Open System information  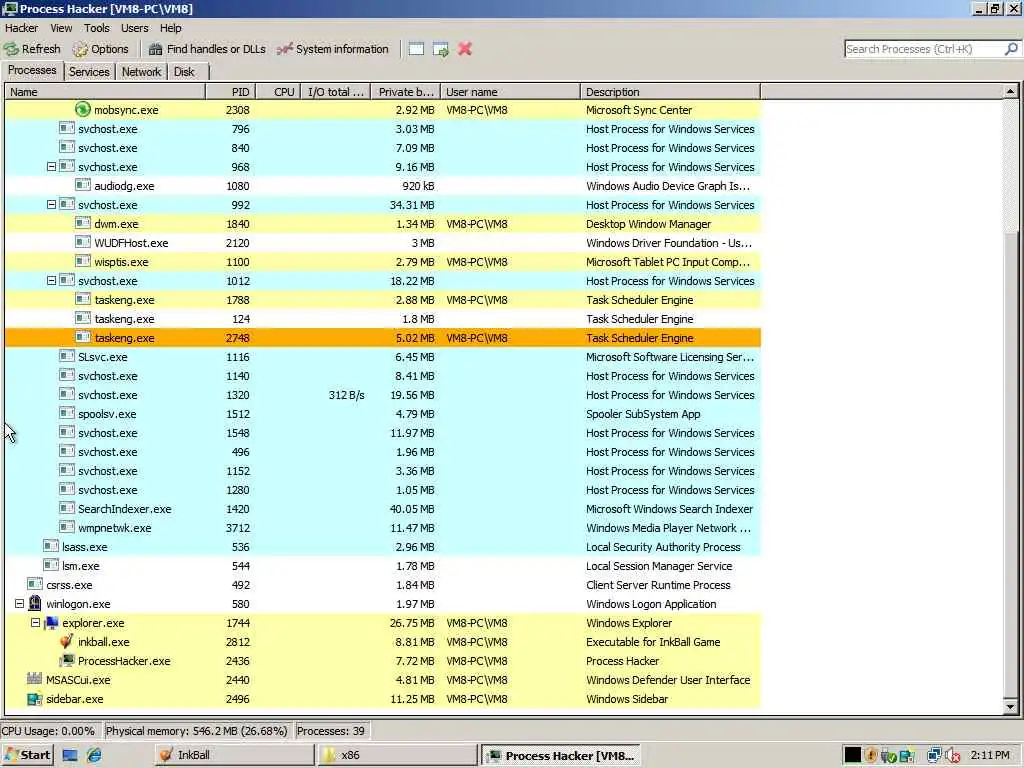tap(332, 49)
